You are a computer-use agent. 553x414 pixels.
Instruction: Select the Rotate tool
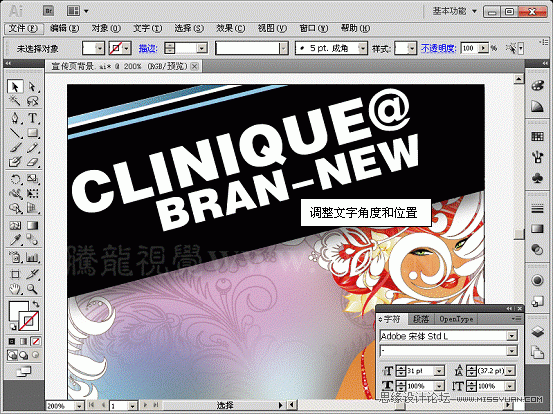(x=15, y=179)
